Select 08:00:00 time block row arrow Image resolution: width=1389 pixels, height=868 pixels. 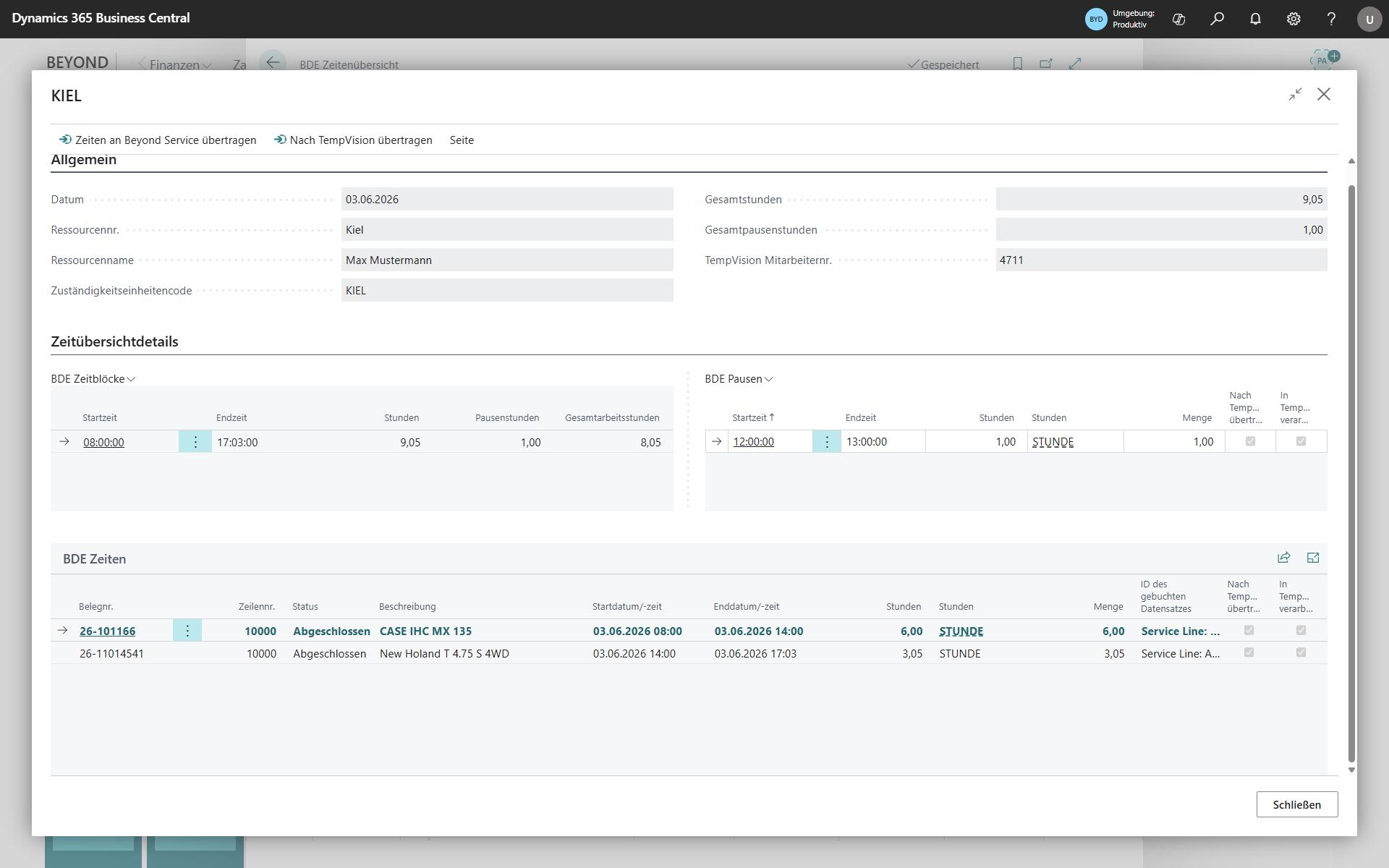64,442
